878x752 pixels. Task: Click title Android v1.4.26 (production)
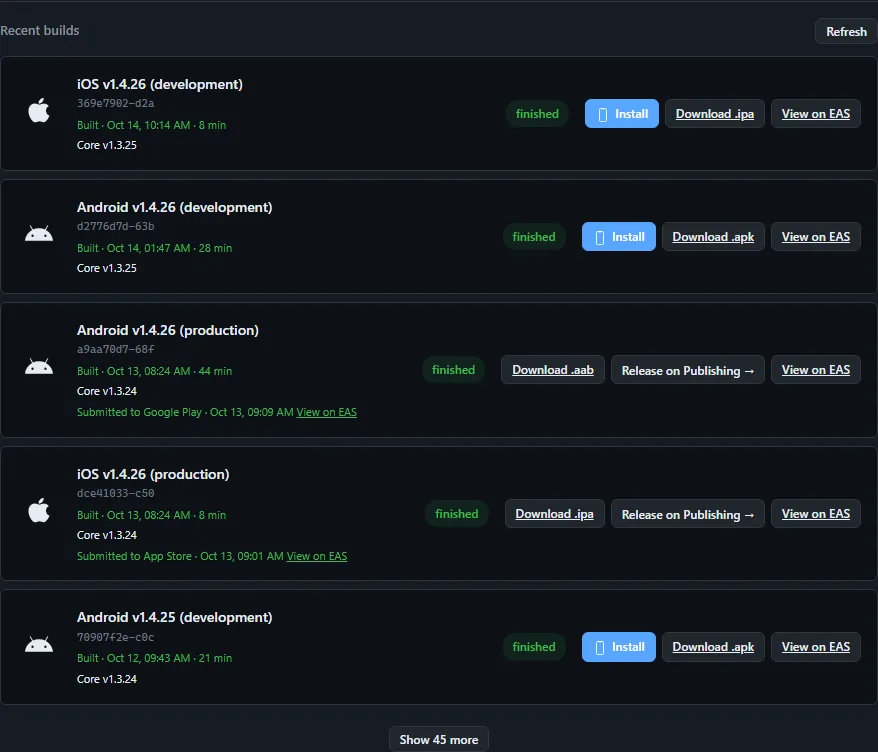[x=167, y=330]
